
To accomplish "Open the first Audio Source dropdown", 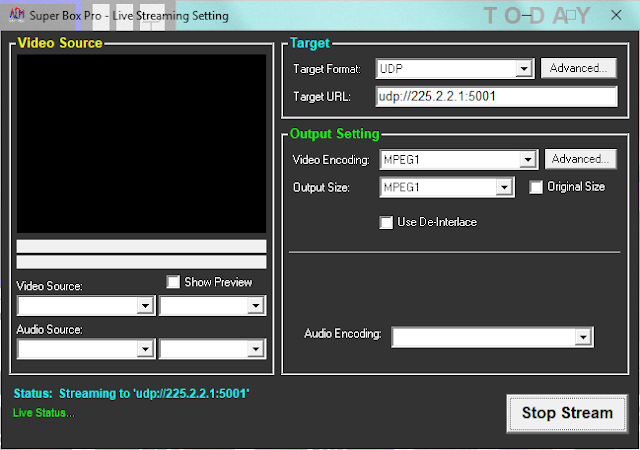I will coord(86,349).
